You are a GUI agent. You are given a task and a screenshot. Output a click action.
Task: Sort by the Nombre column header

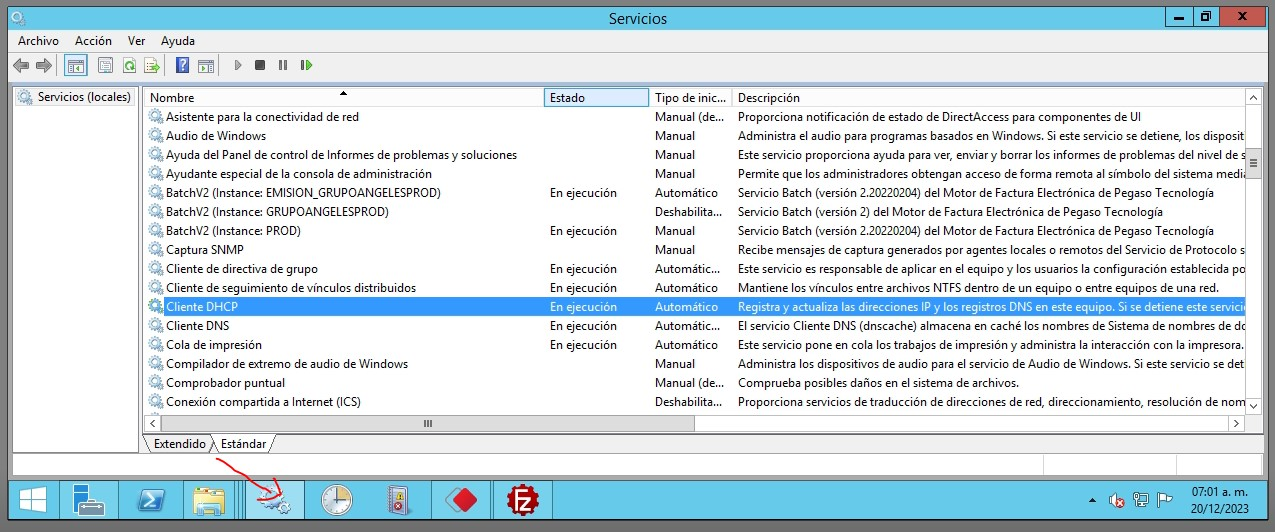coord(343,98)
